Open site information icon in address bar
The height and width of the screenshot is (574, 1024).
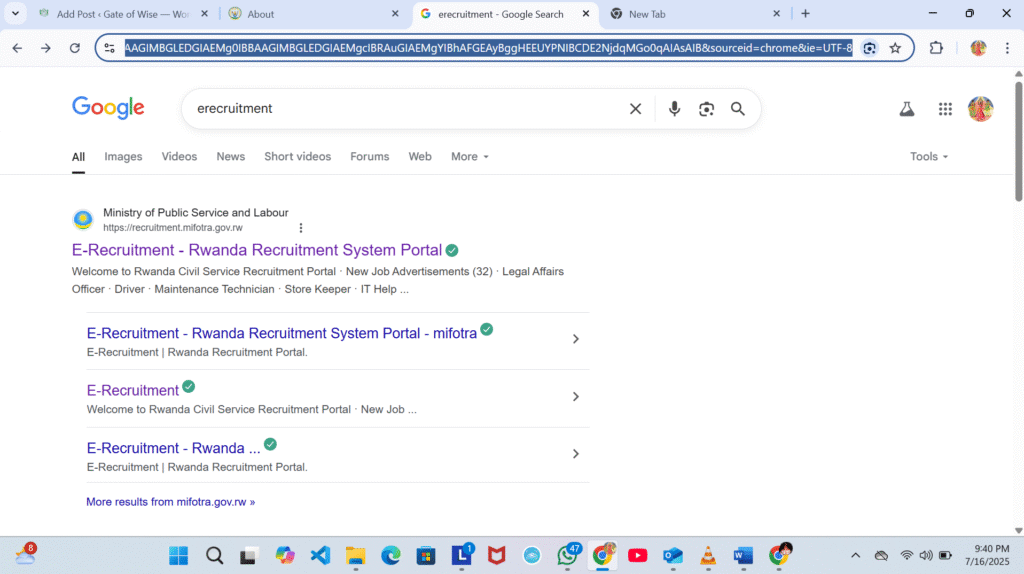coord(110,48)
